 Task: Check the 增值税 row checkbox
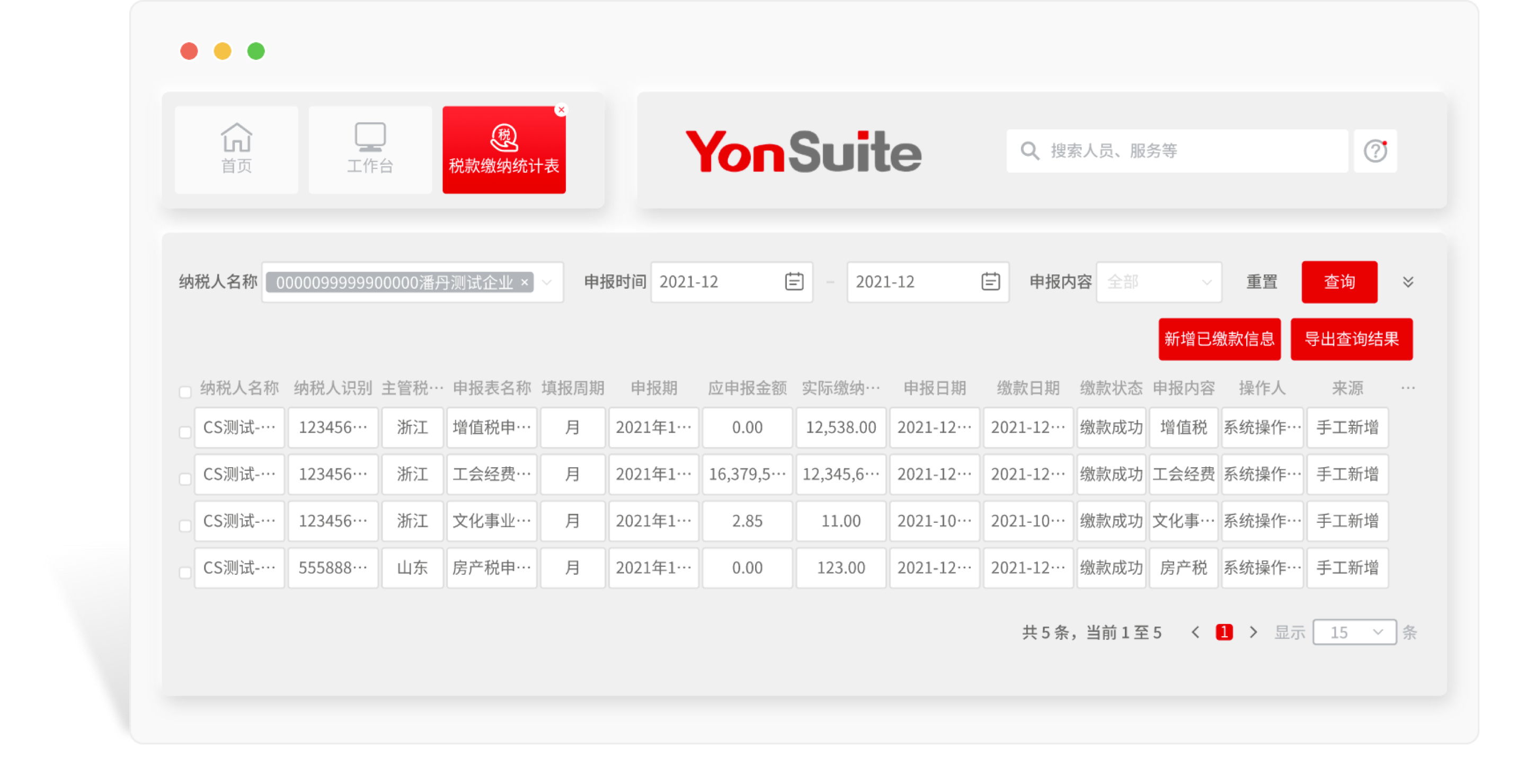[185, 432]
